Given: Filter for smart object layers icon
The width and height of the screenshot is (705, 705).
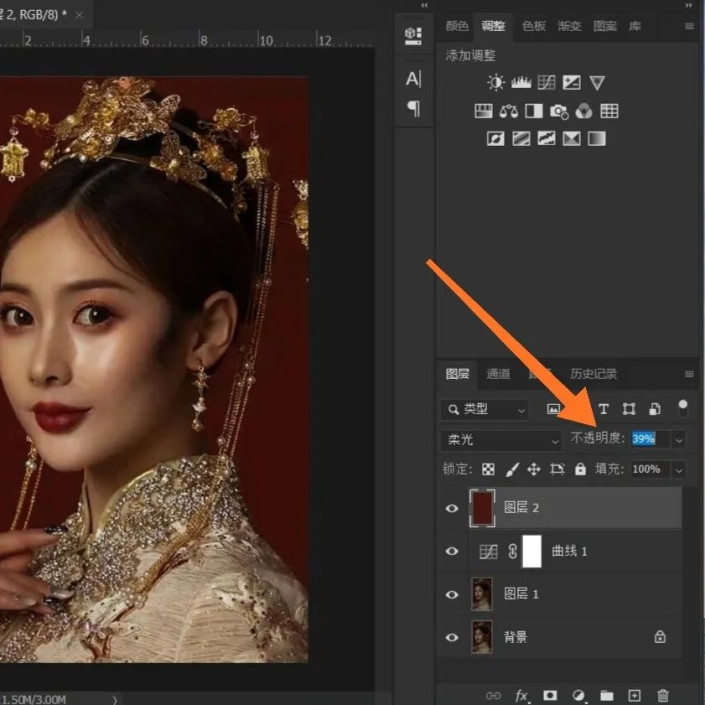Looking at the screenshot, I should (x=655, y=409).
